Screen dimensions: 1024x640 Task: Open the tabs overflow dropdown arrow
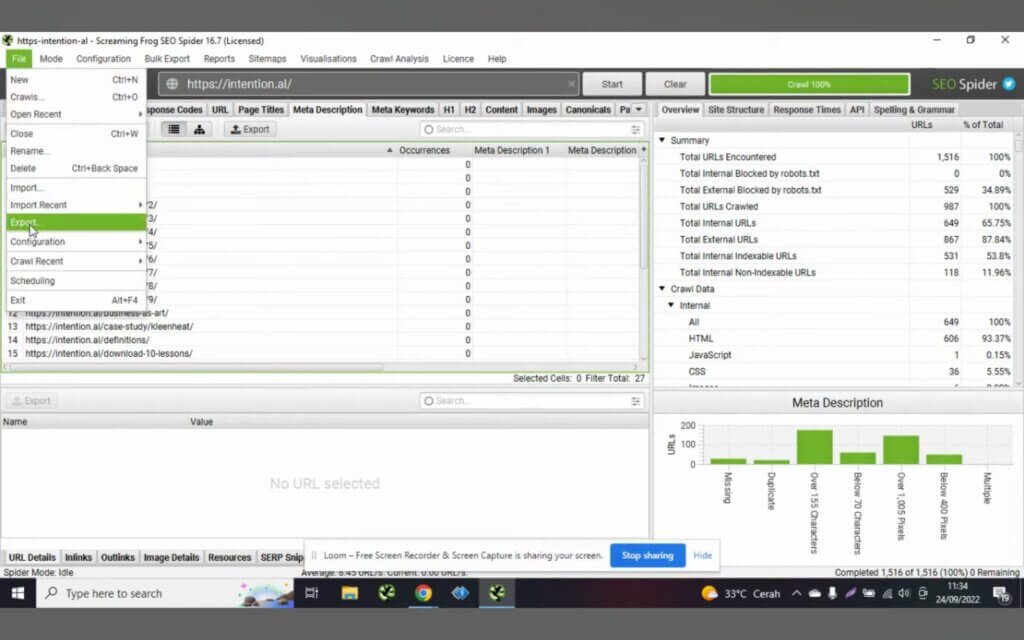tap(639, 109)
